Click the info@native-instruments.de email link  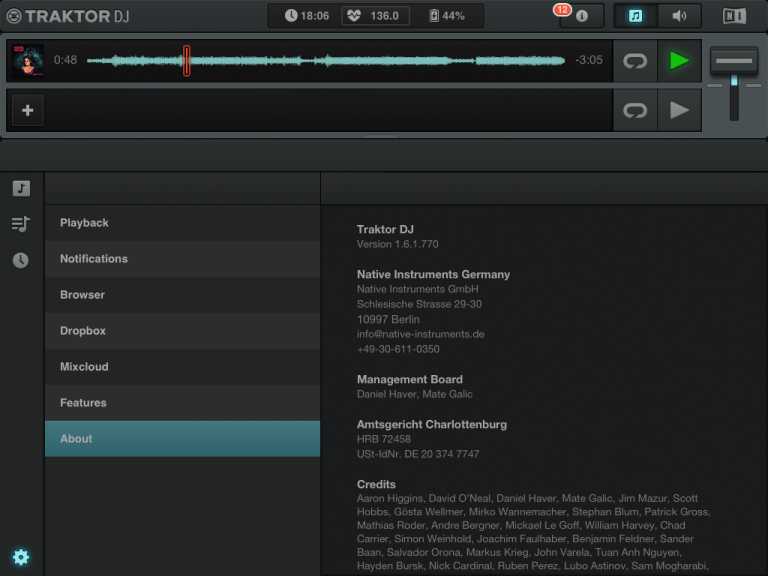pos(420,334)
